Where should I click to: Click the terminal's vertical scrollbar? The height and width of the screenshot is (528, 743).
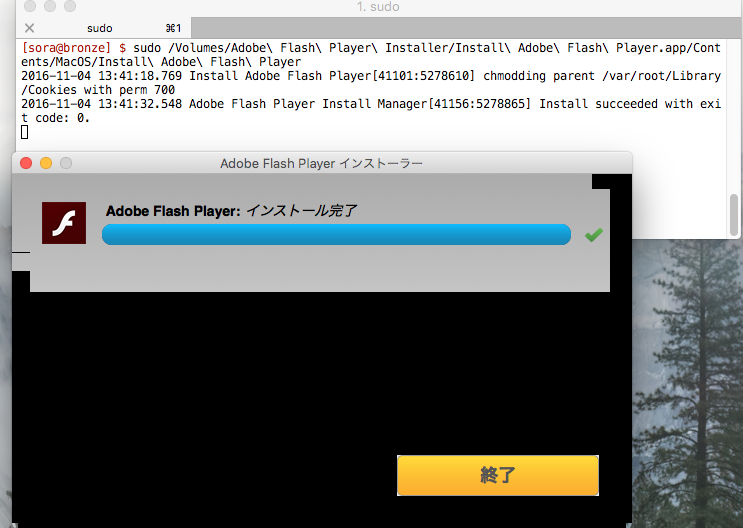734,212
